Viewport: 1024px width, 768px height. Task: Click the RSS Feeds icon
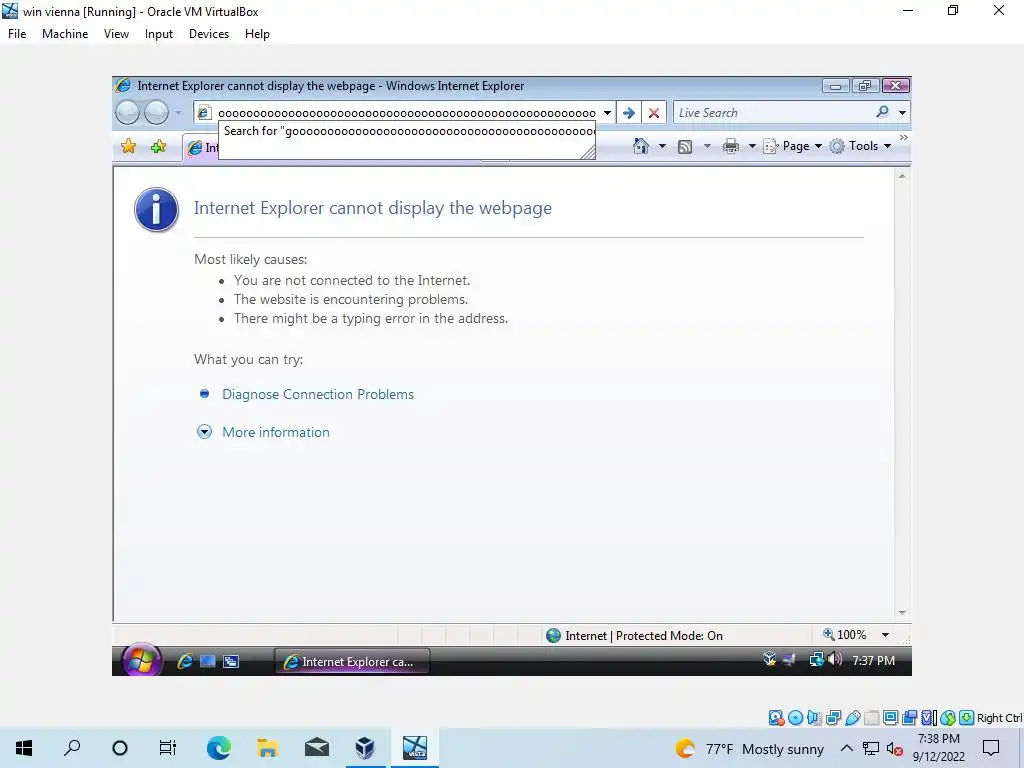[684, 146]
